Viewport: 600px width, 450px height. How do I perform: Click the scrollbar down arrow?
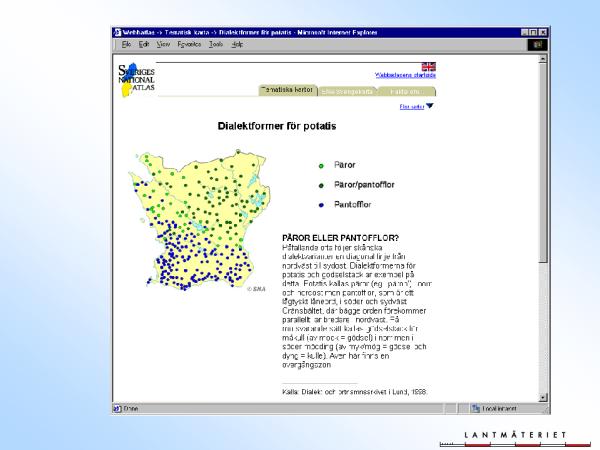click(543, 396)
